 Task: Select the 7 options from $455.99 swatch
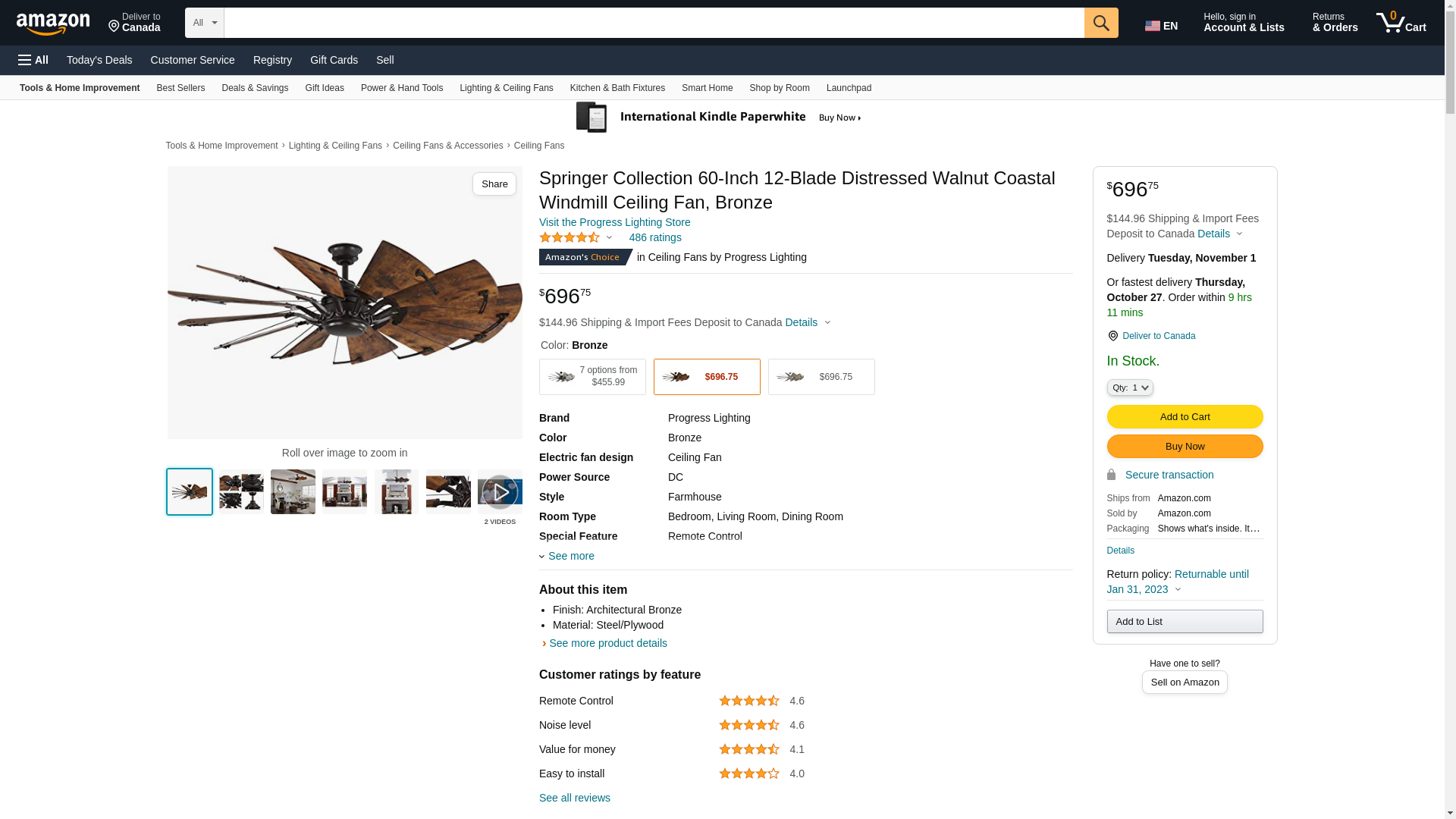(x=592, y=377)
